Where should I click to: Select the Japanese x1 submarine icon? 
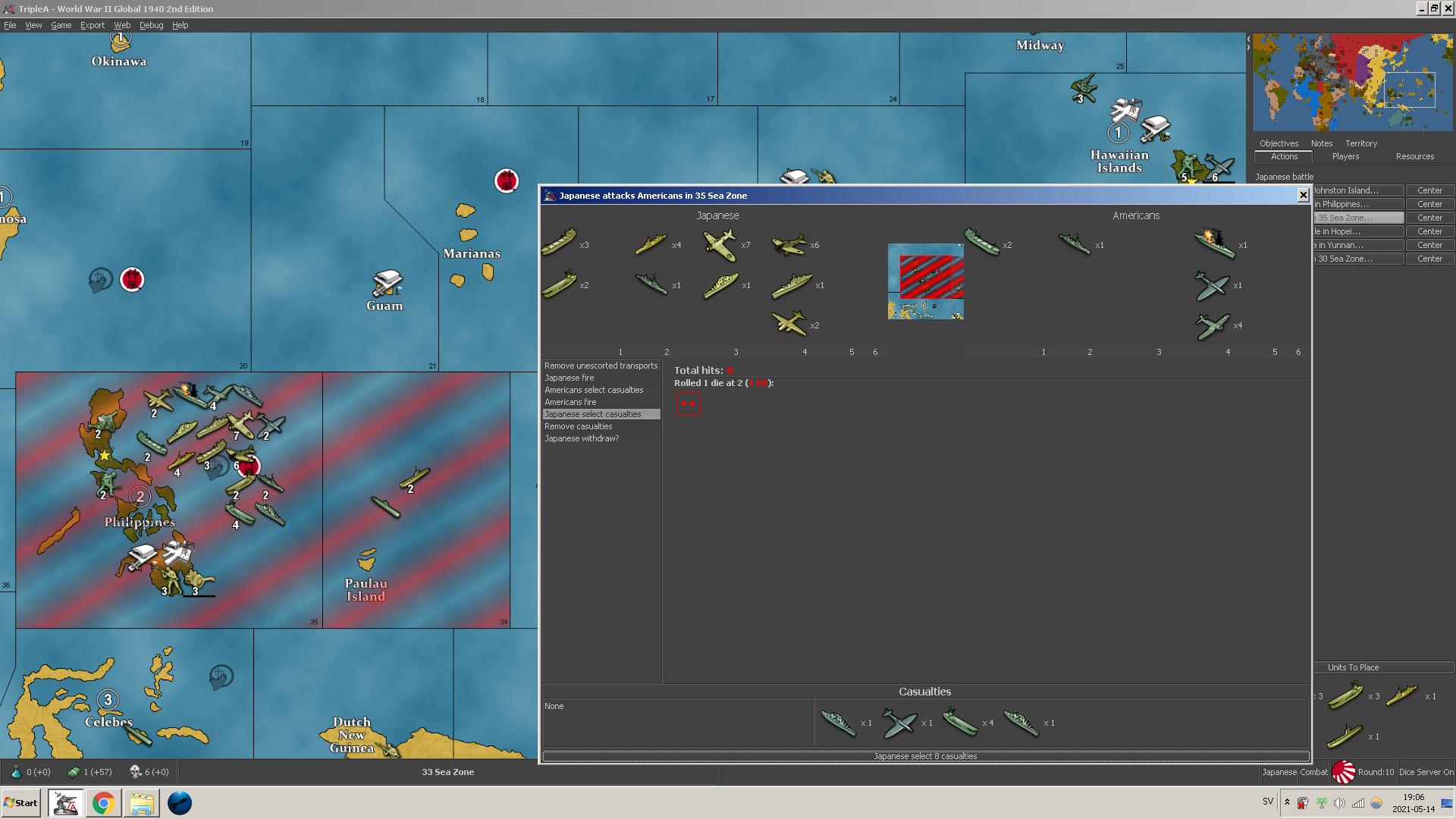click(x=651, y=284)
